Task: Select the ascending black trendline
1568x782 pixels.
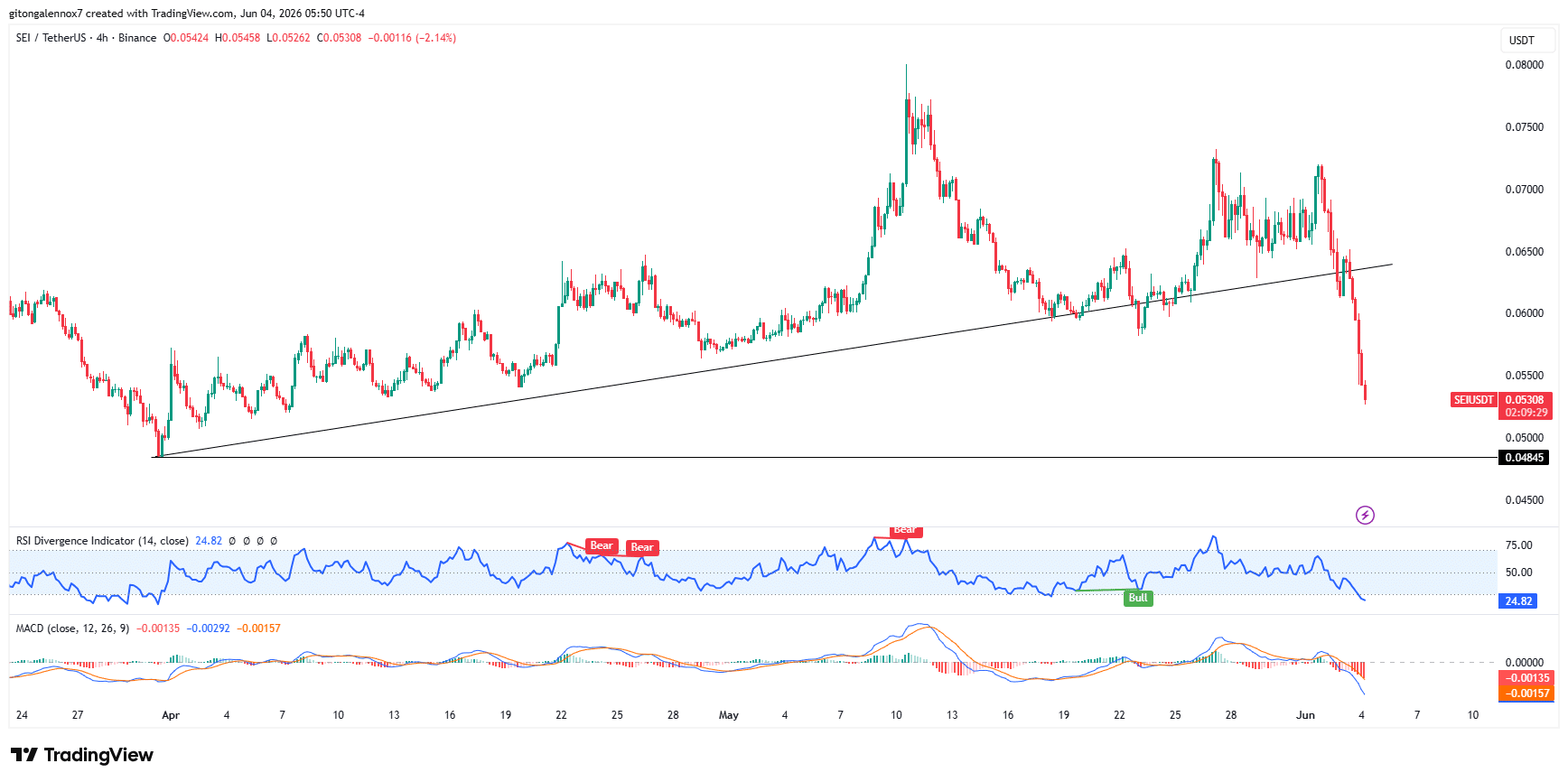Action: [x=777, y=359]
